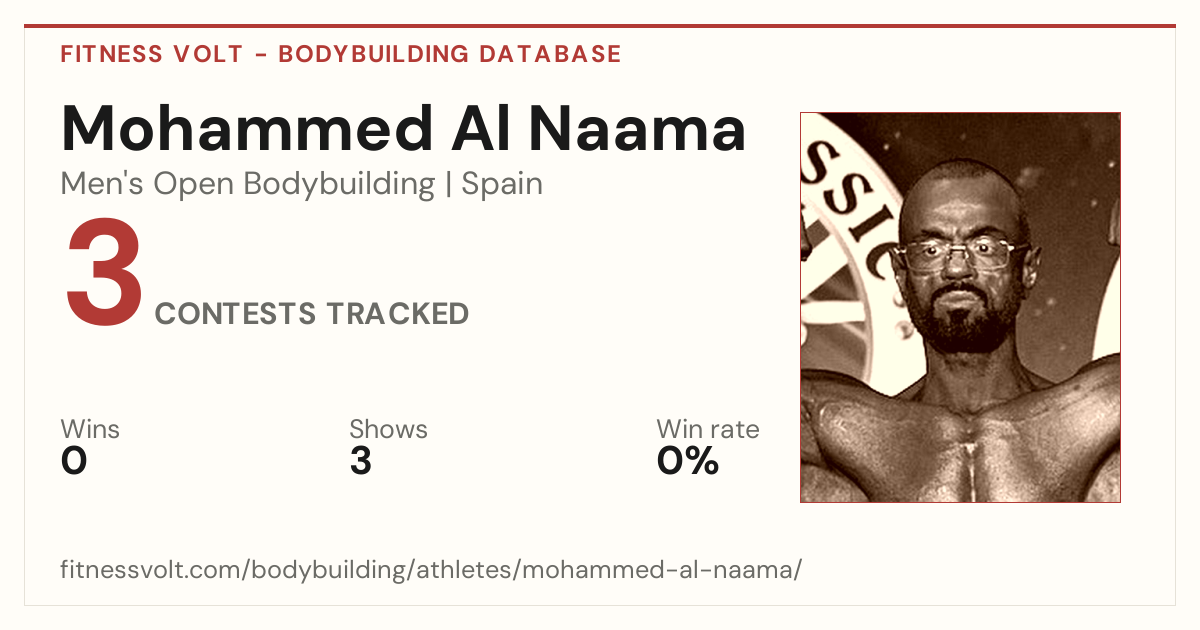Click the Spain country label
This screenshot has width=1200, height=630.
[502, 185]
